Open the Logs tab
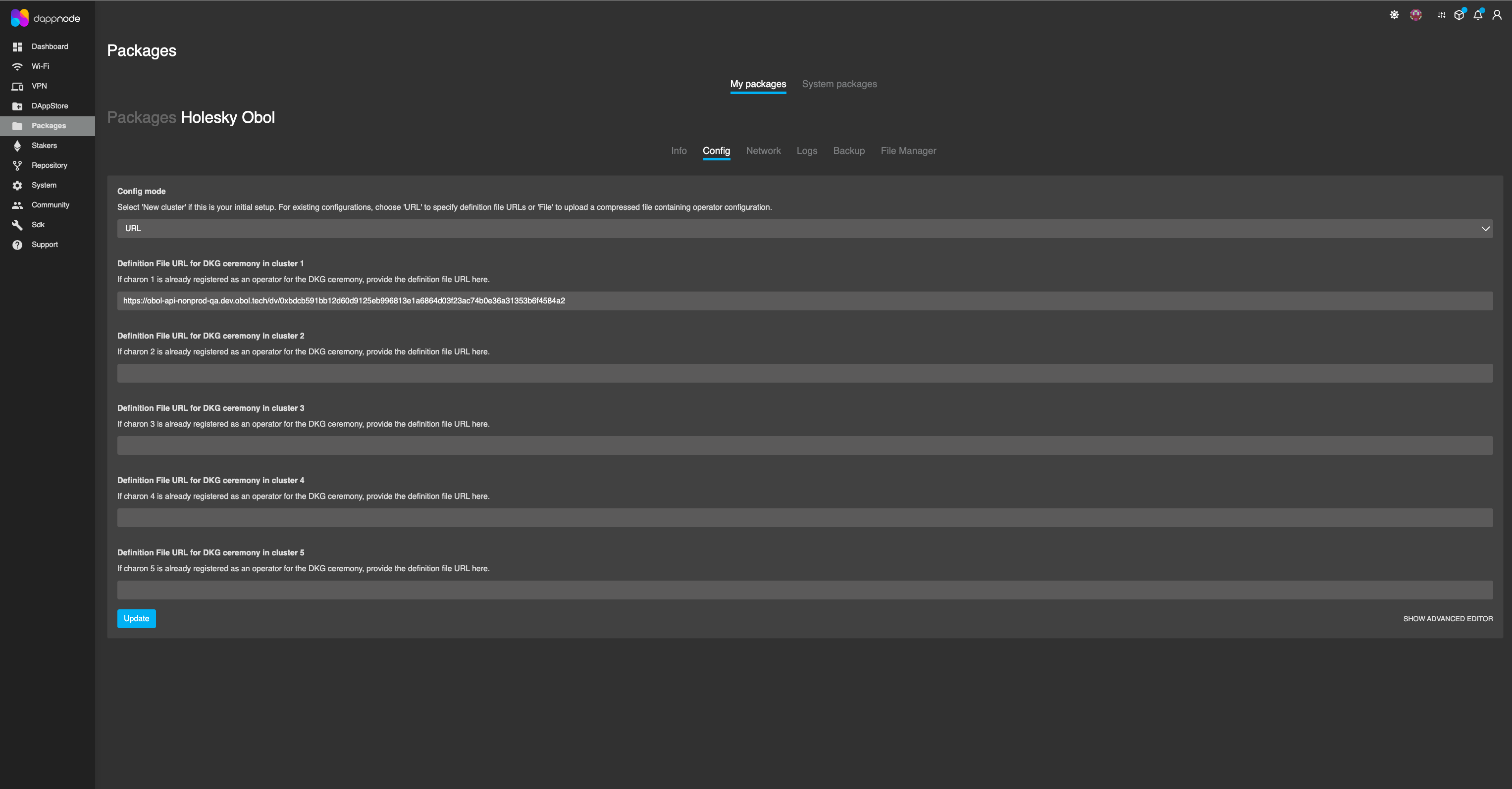 (806, 151)
